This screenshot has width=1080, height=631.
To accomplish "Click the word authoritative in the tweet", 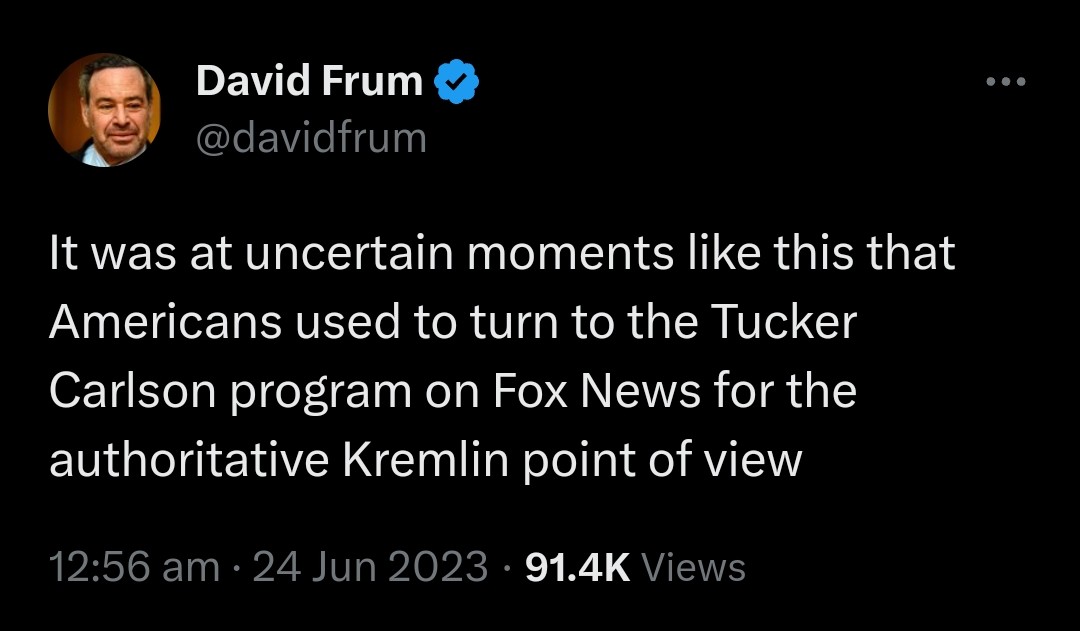I will 187,460.
